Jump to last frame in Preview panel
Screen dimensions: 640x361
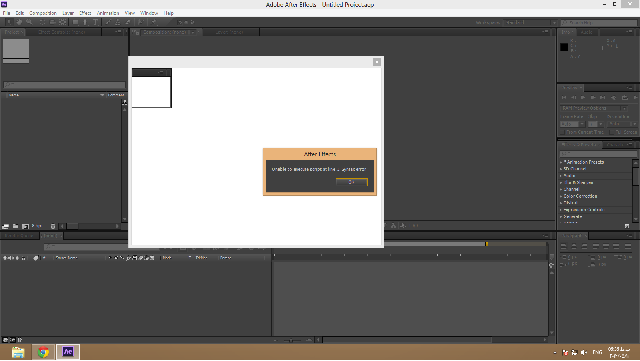click(x=602, y=98)
